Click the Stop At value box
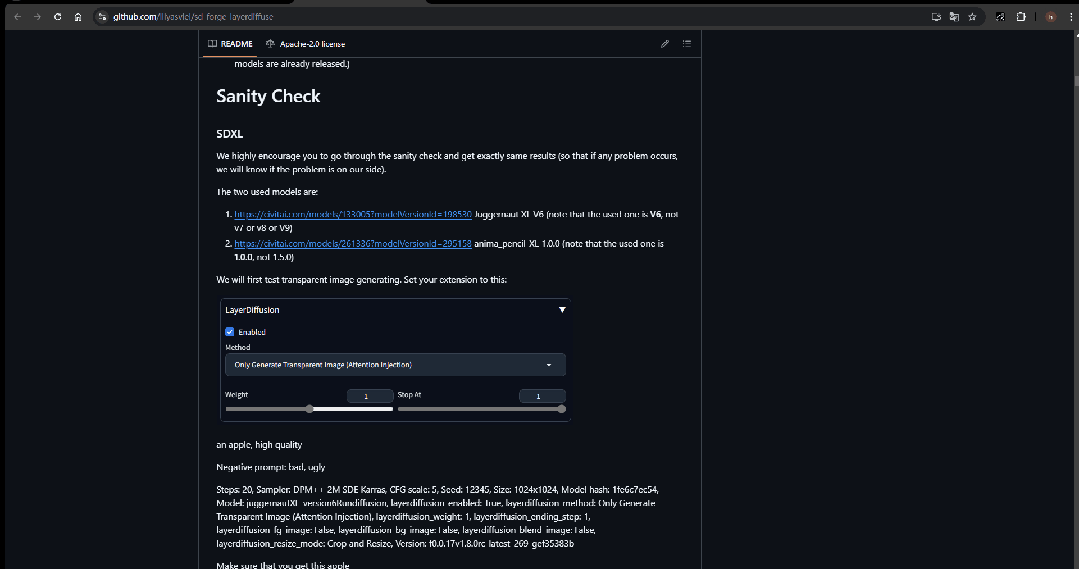The height and width of the screenshot is (569, 1079). [x=542, y=396]
